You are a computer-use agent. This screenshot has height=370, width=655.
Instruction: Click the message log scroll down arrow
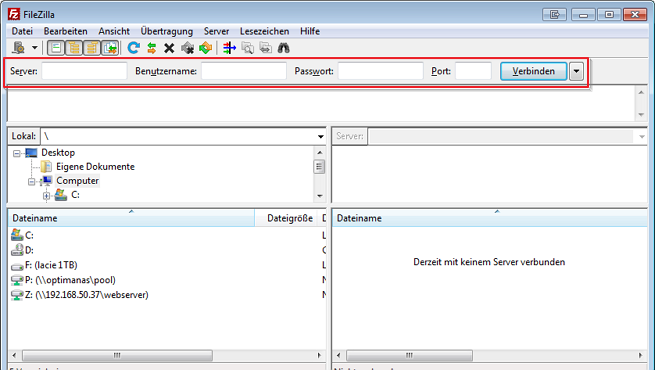(641, 115)
